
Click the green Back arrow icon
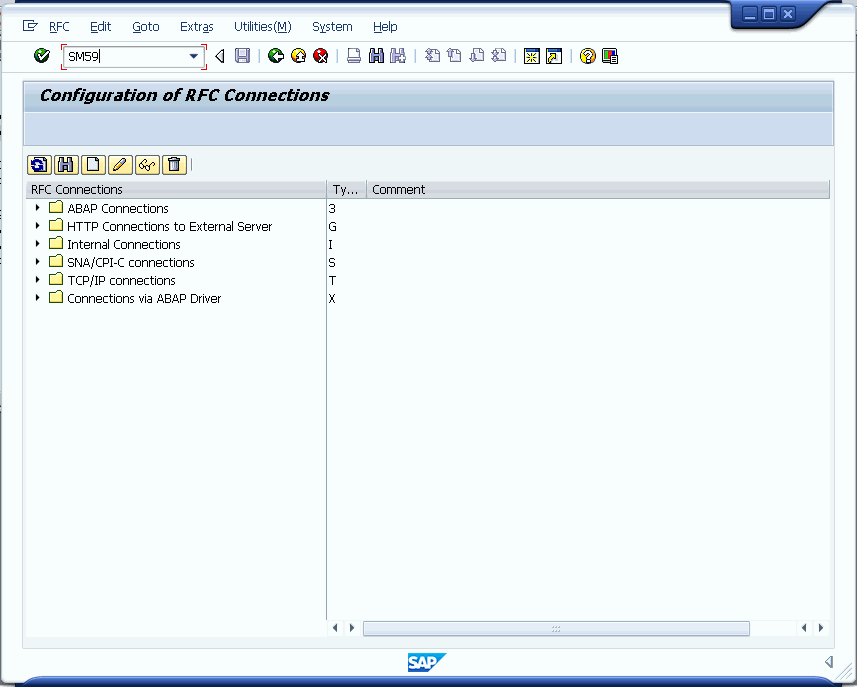pyautogui.click(x=275, y=56)
